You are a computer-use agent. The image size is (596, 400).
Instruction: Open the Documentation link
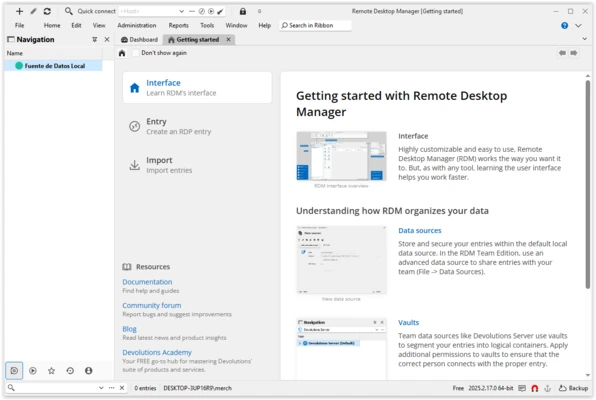tap(147, 282)
